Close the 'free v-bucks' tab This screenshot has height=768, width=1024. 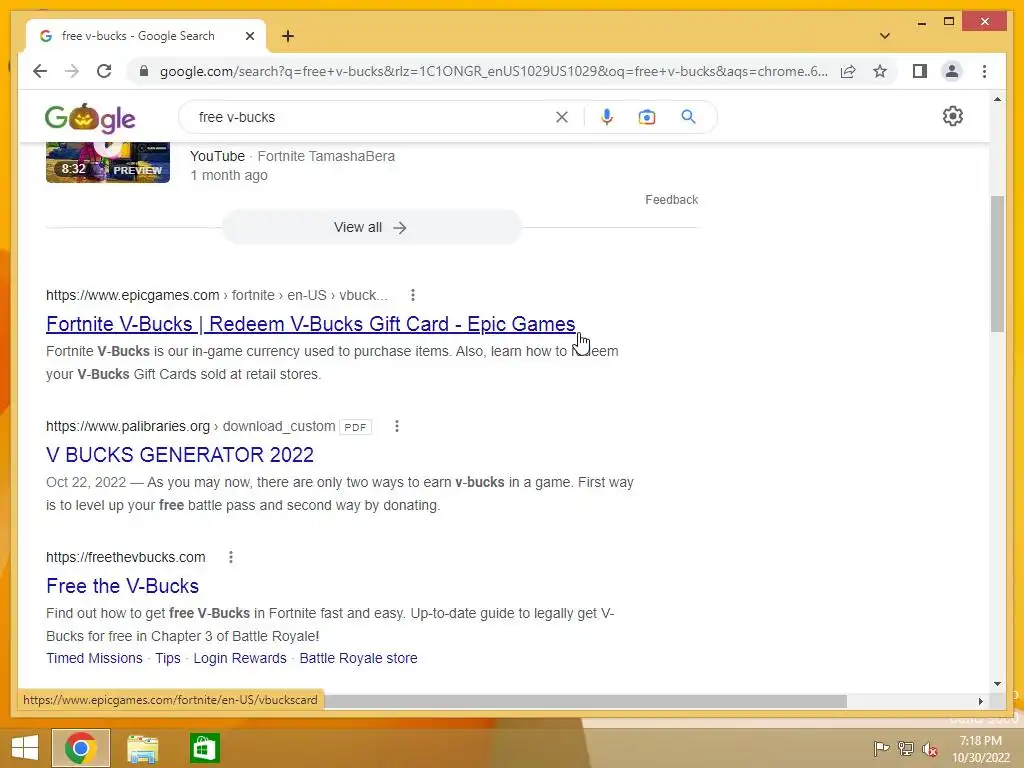pos(249,37)
